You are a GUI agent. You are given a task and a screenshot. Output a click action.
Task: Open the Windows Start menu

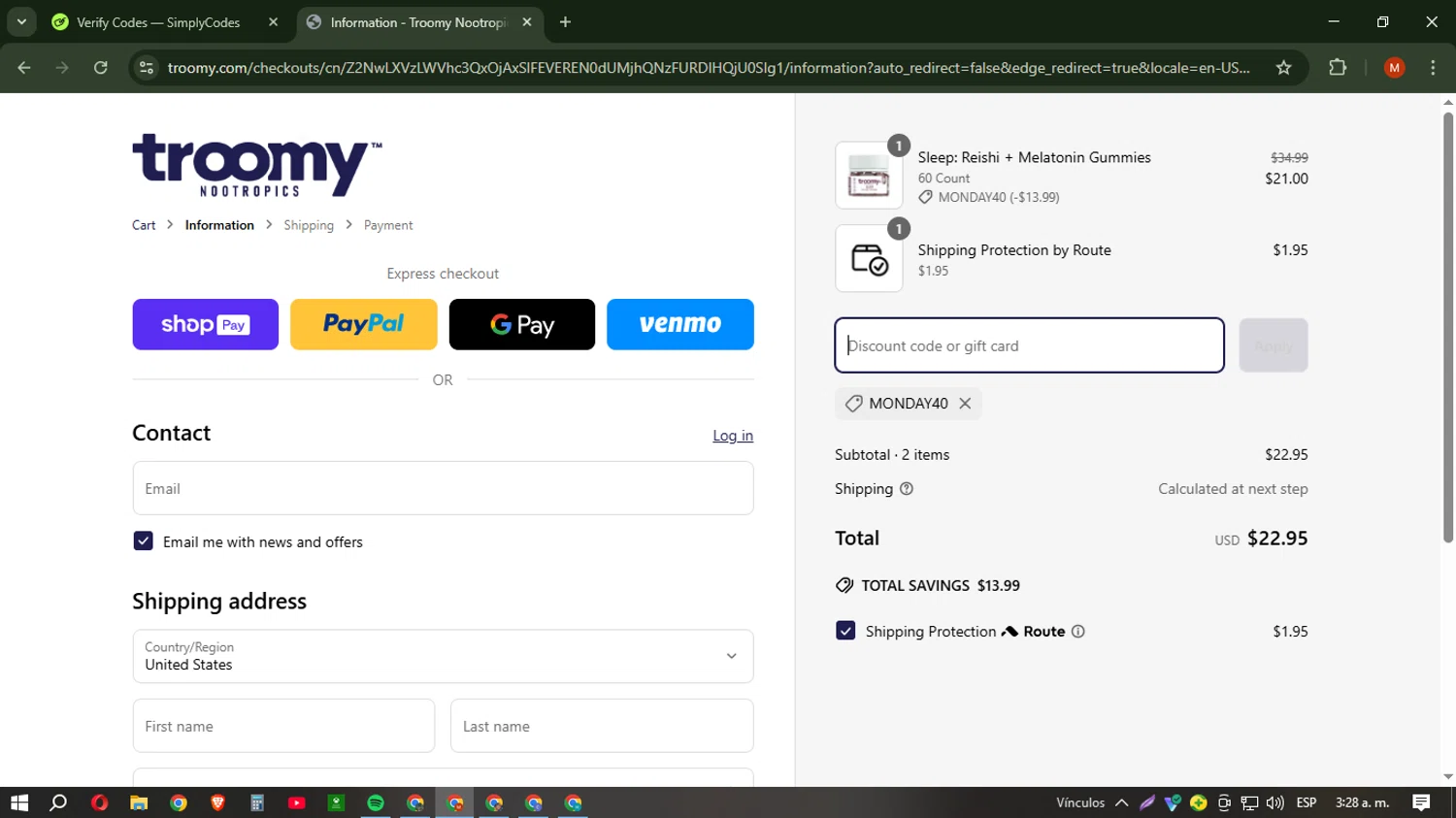coord(19,802)
